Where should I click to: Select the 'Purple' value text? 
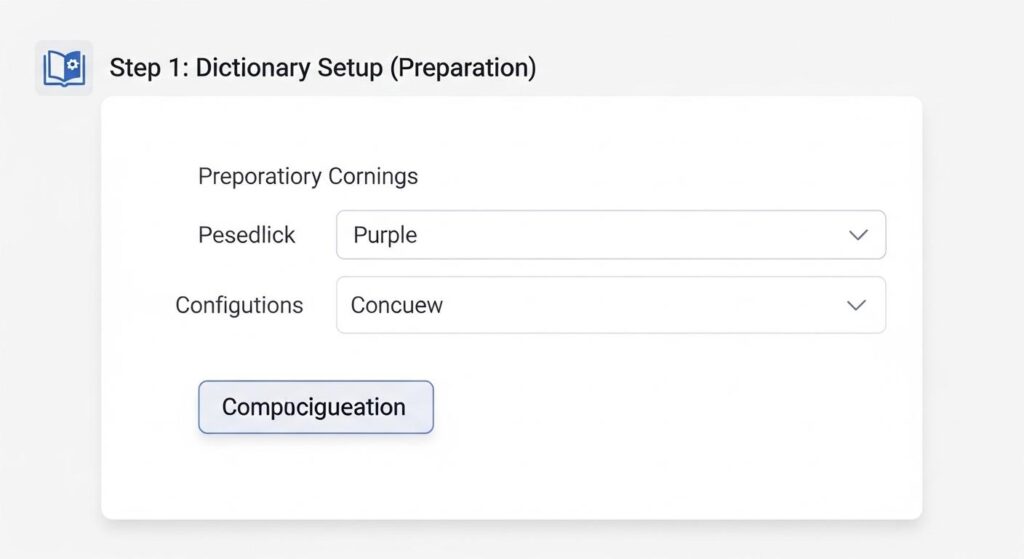click(x=385, y=235)
